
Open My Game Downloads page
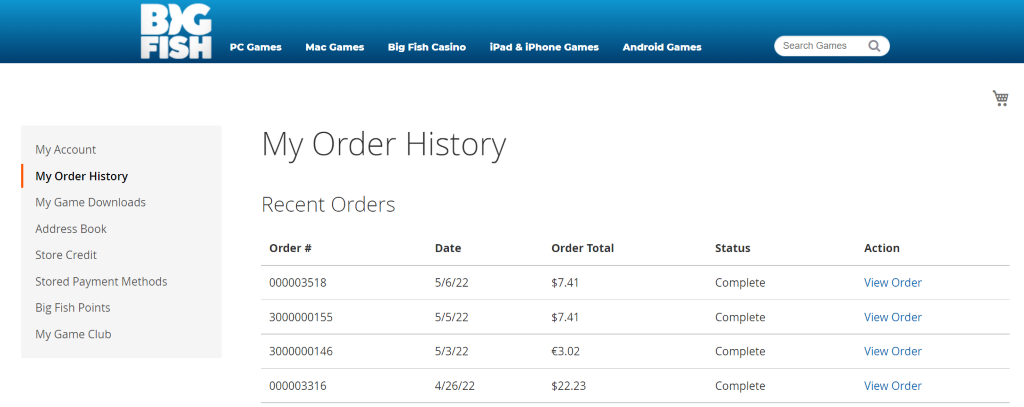click(90, 202)
